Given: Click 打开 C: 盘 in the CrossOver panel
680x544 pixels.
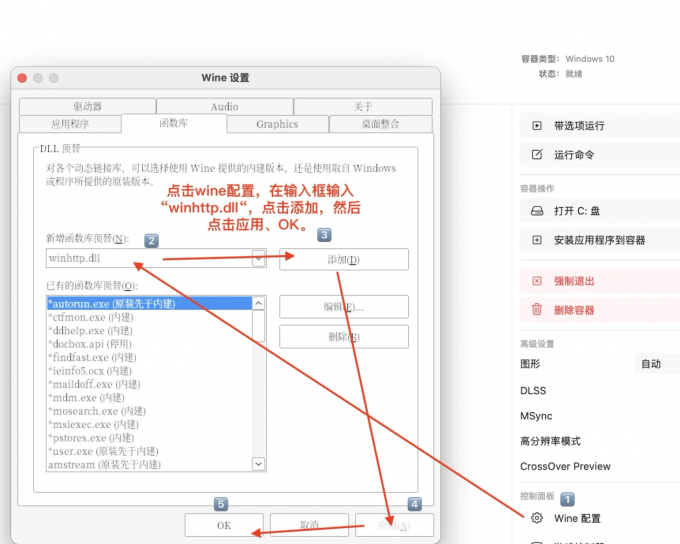Looking at the screenshot, I should [x=600, y=211].
